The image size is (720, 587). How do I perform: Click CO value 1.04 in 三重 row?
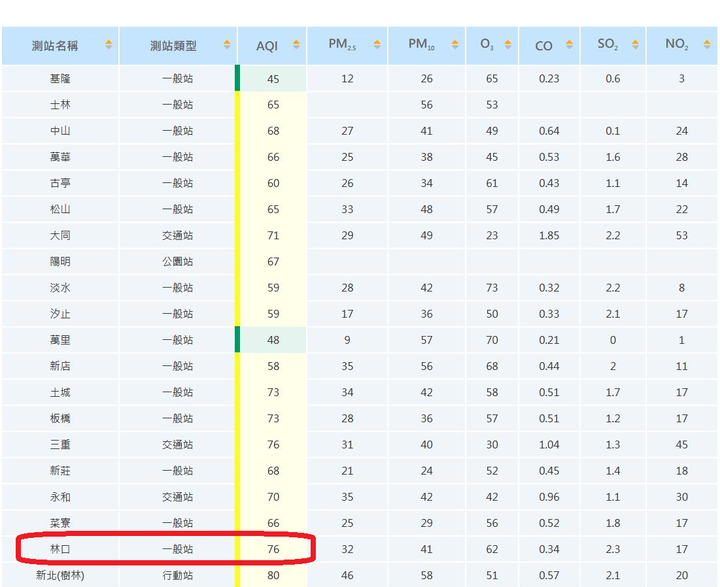click(x=549, y=445)
